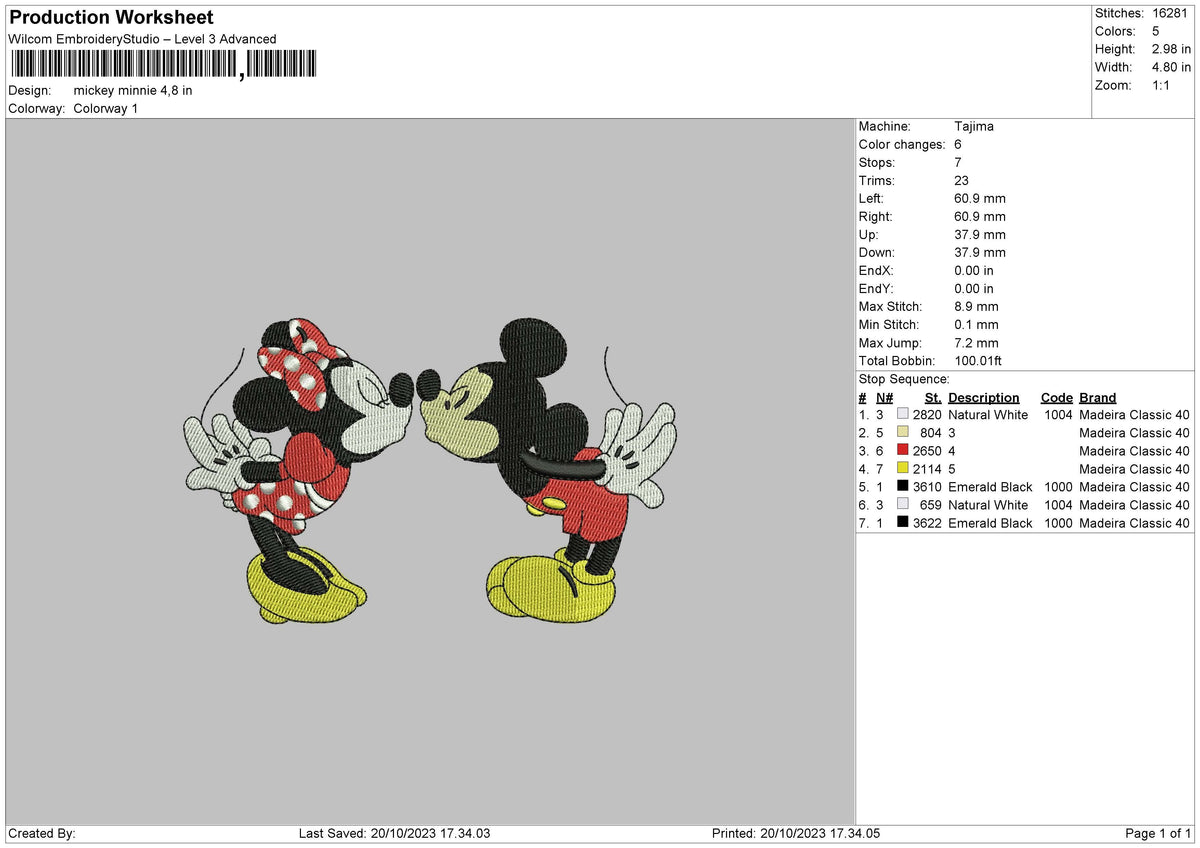Click the 'Page 1 of 1' footer text
The height and width of the screenshot is (848, 1200).
tap(1159, 834)
